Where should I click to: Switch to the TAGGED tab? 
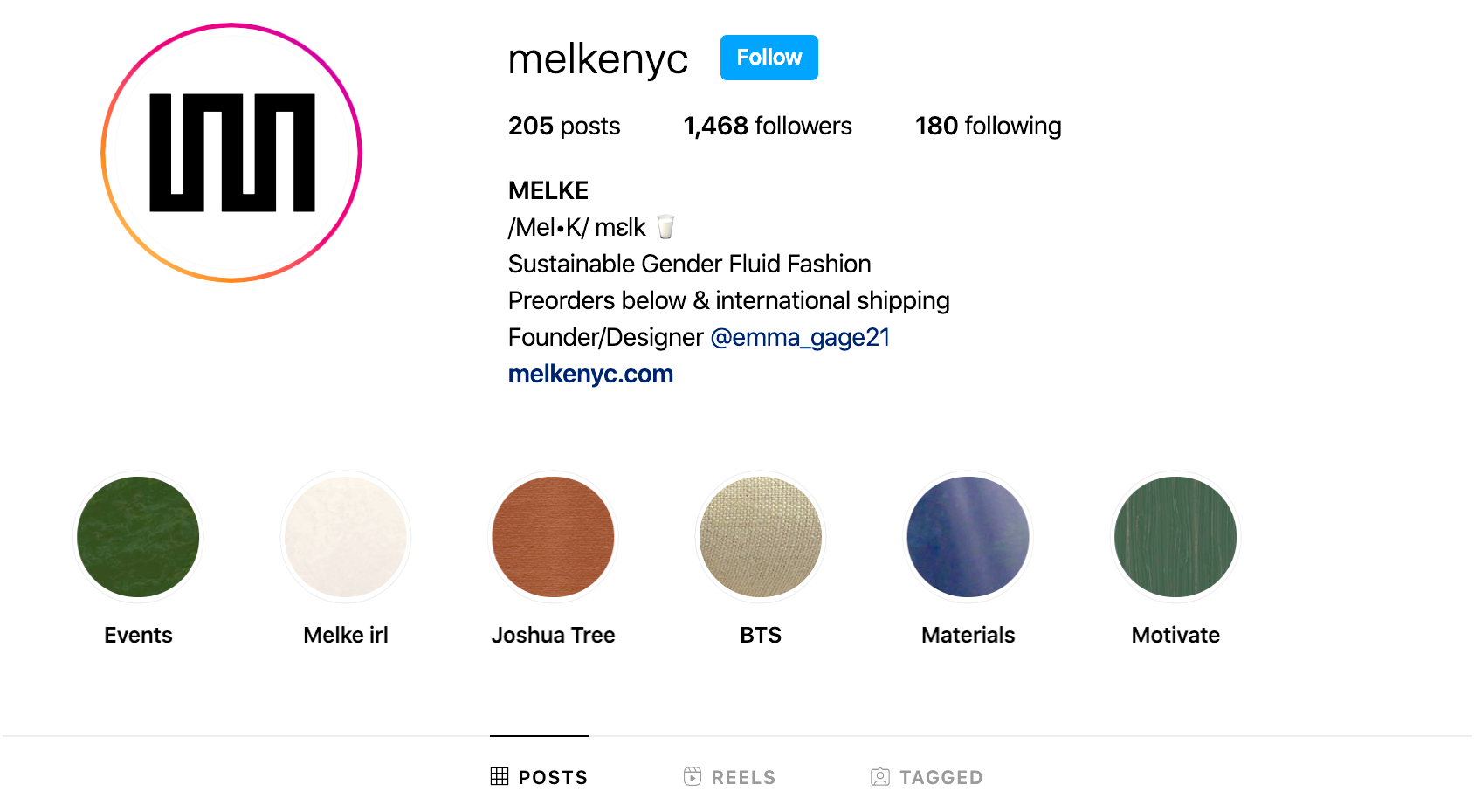point(941,777)
